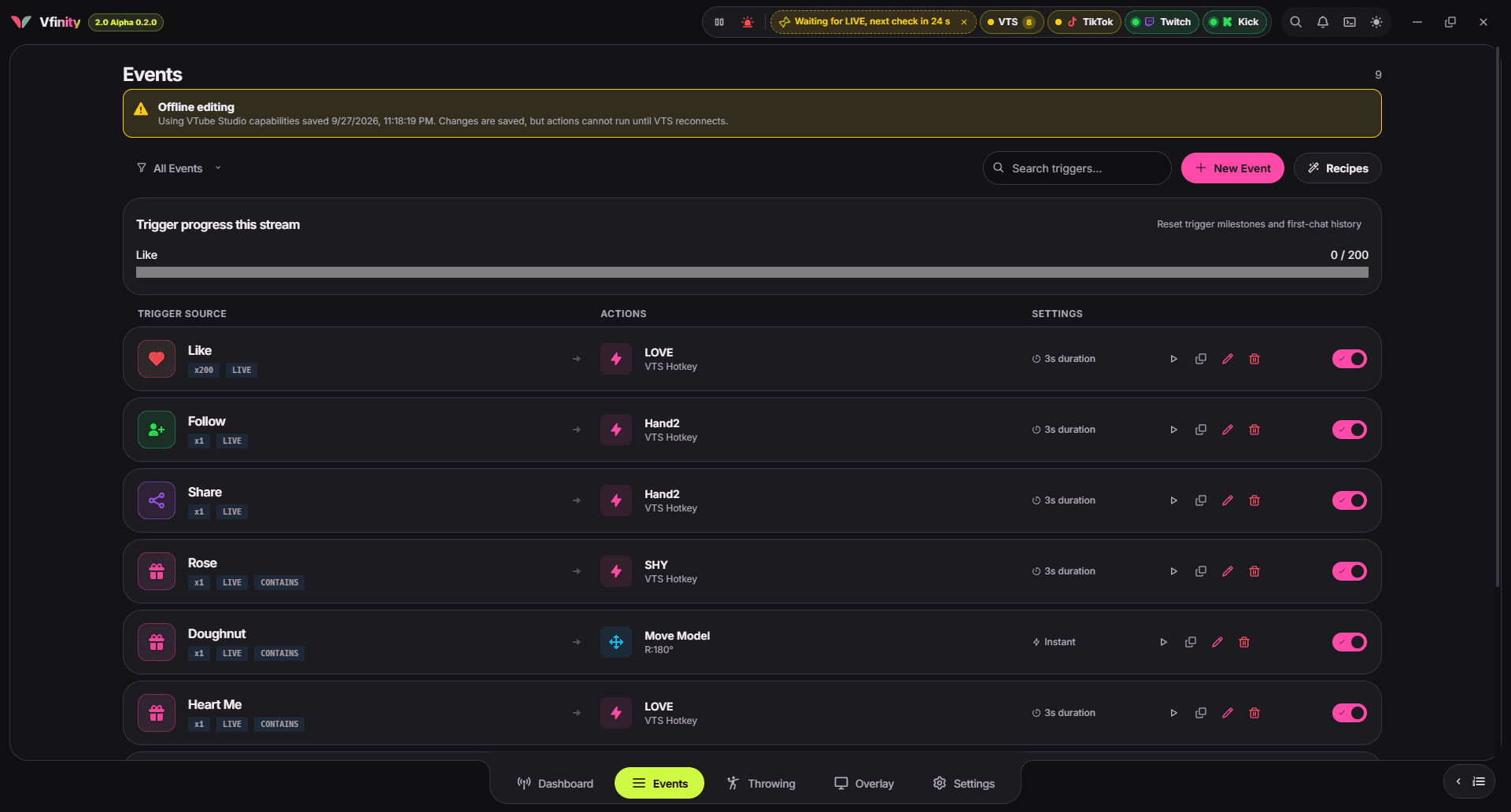Open notifications bell
Image resolution: width=1511 pixels, height=812 pixels.
tap(1323, 22)
